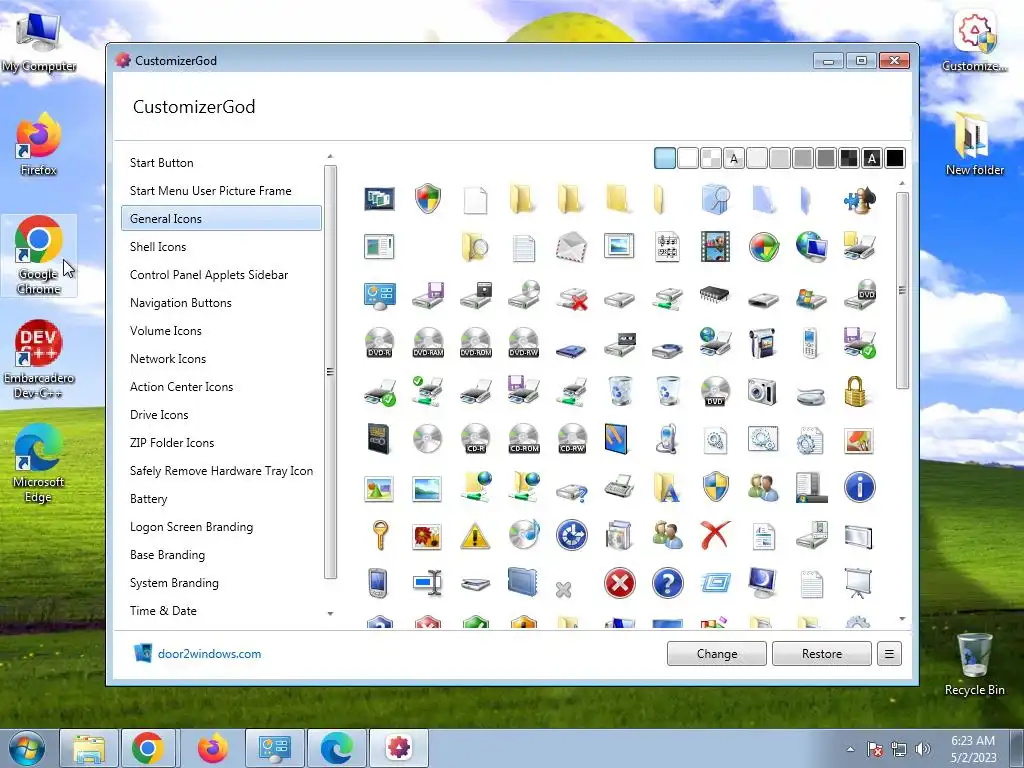Select the red error circle icon

(x=619, y=583)
